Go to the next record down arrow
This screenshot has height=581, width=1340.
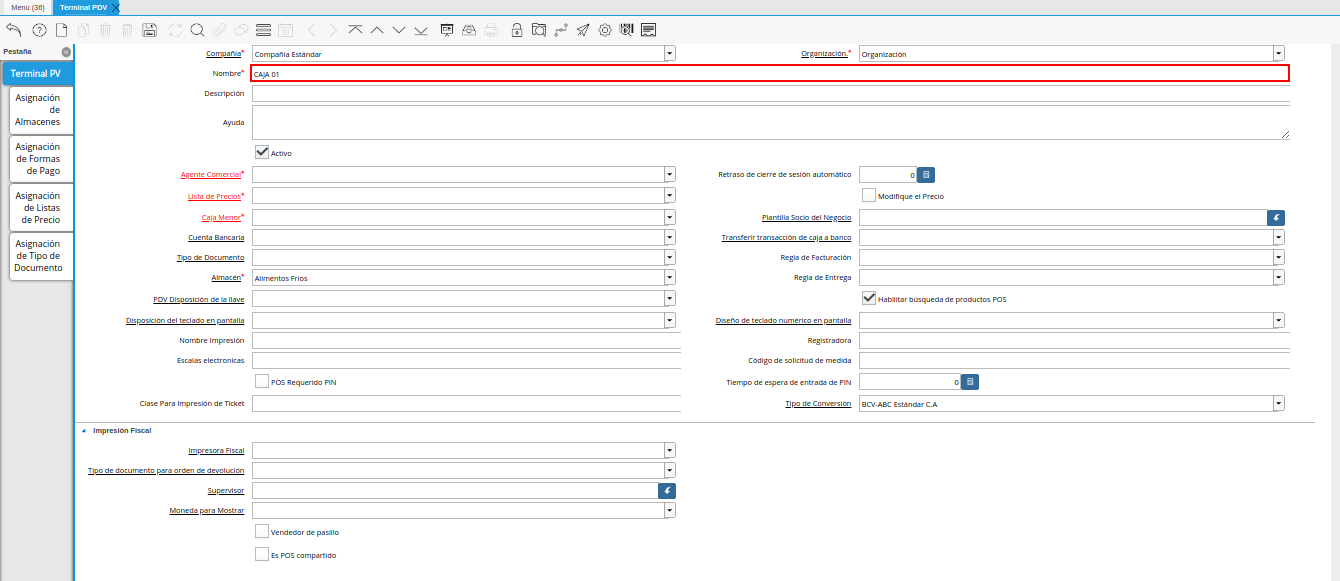point(399,30)
